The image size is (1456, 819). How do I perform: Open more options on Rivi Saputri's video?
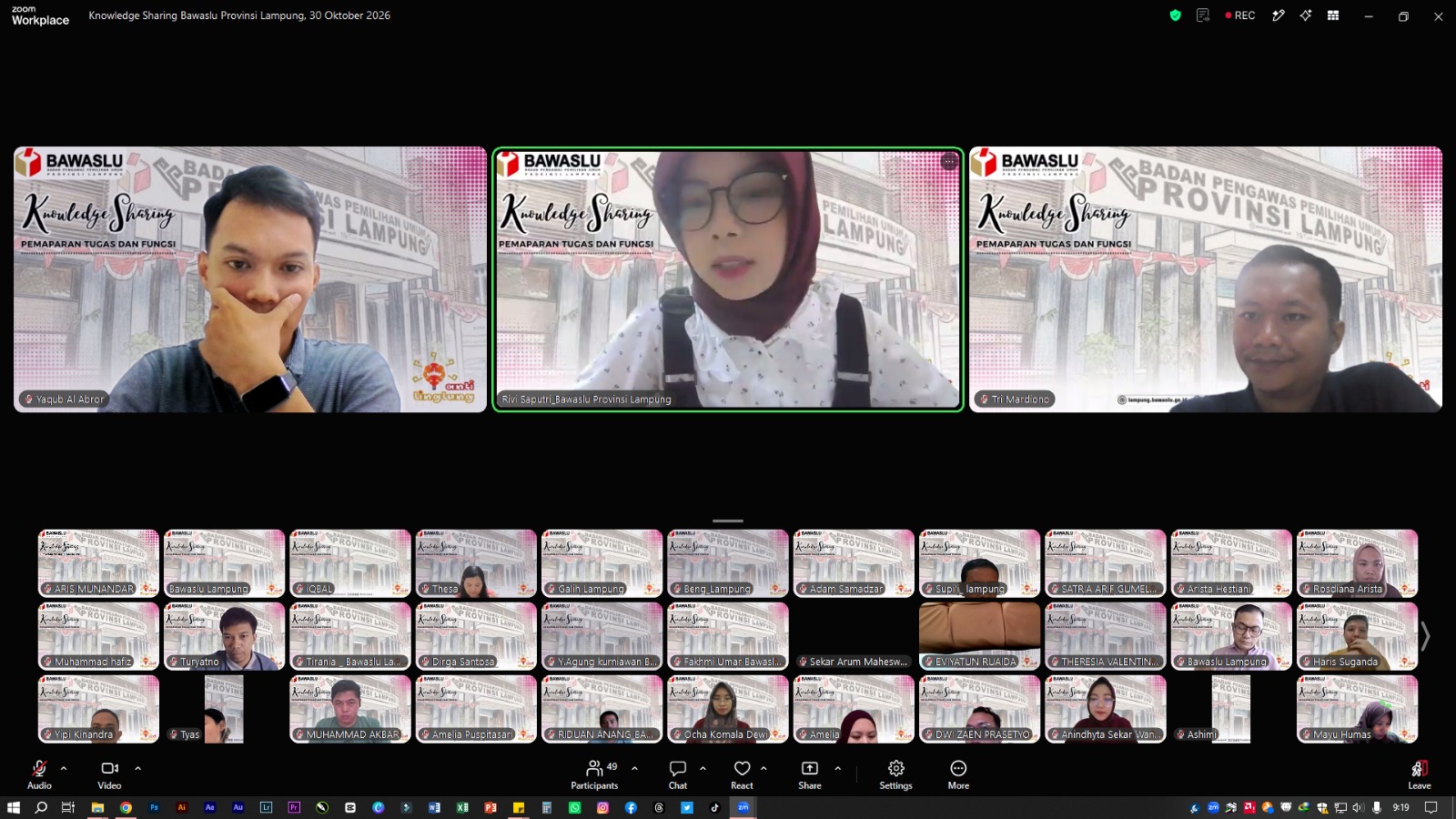pyautogui.click(x=949, y=161)
